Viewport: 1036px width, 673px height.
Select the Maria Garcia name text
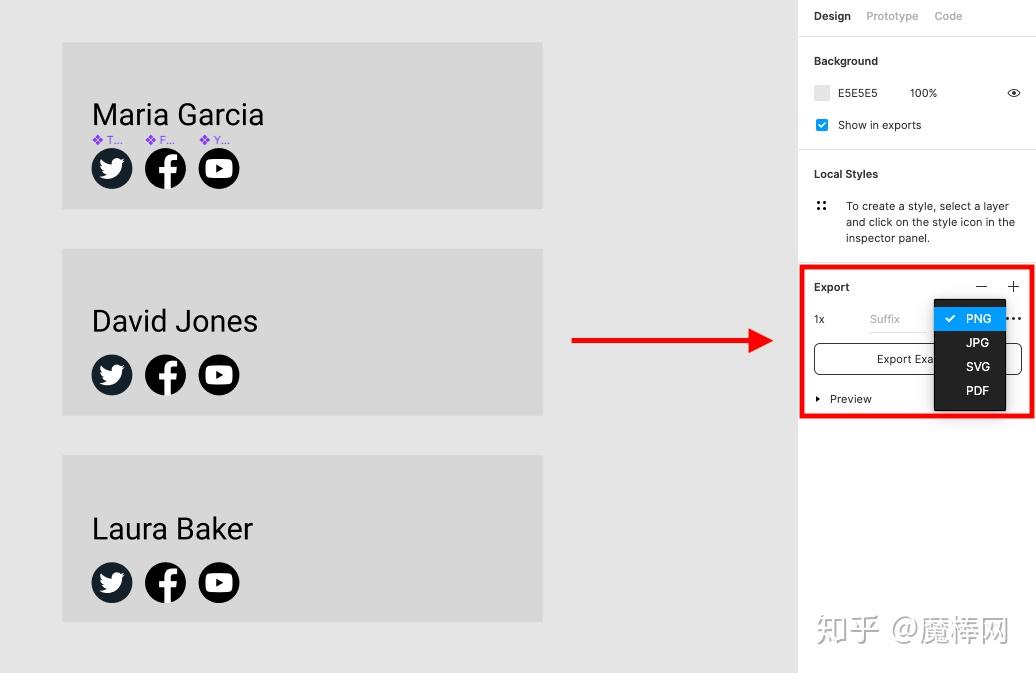[x=178, y=115]
